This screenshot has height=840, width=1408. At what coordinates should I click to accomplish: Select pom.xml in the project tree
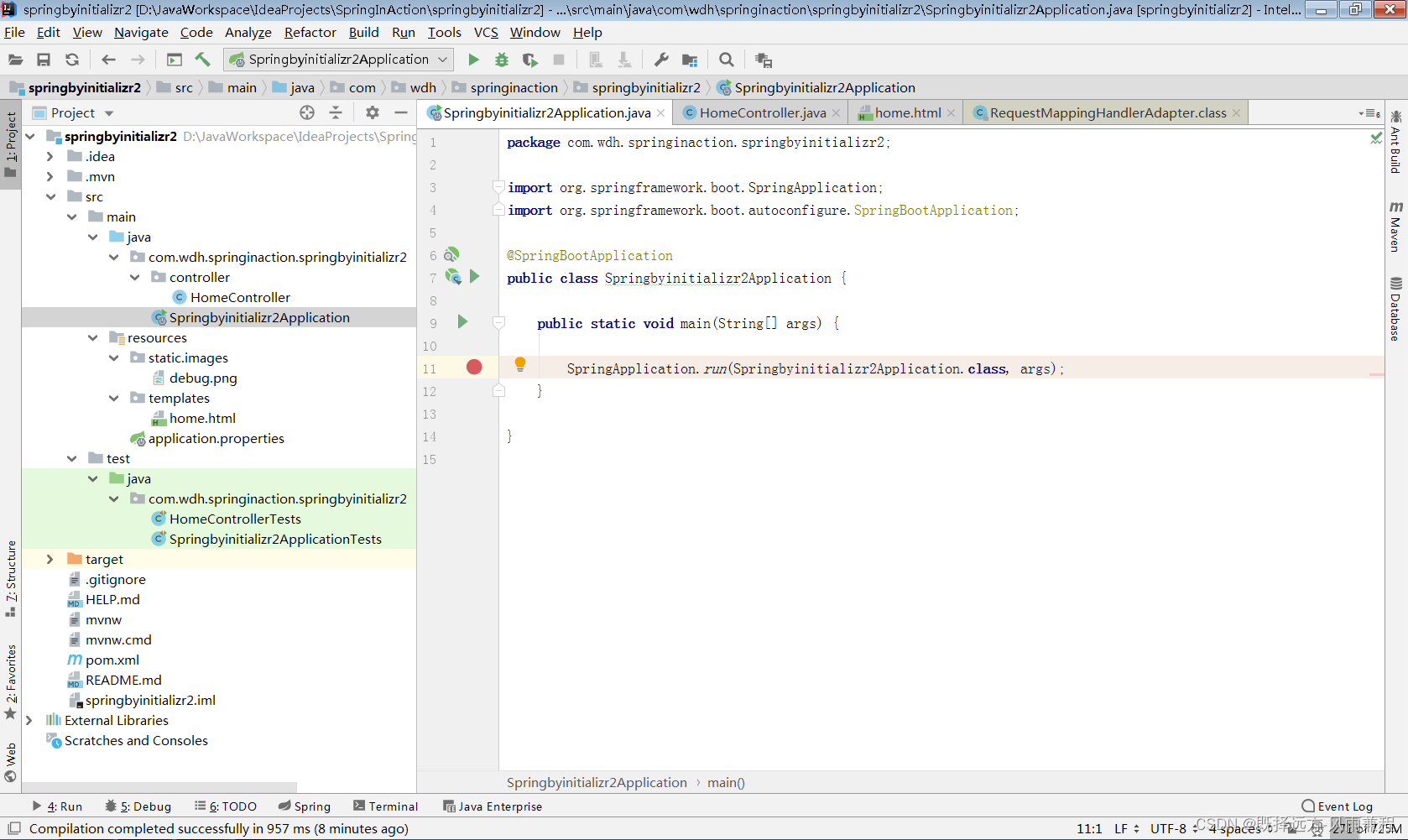point(112,660)
